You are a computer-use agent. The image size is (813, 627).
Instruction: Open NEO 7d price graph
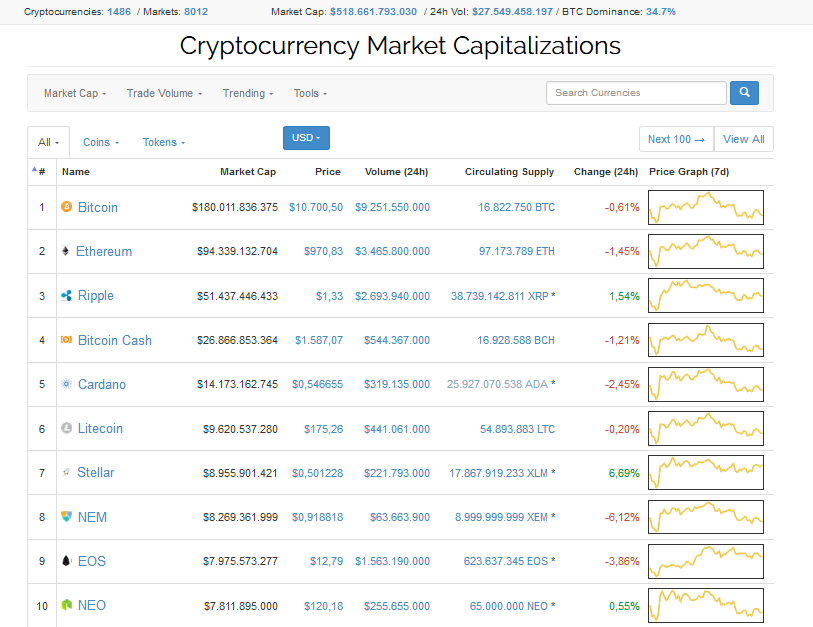706,605
